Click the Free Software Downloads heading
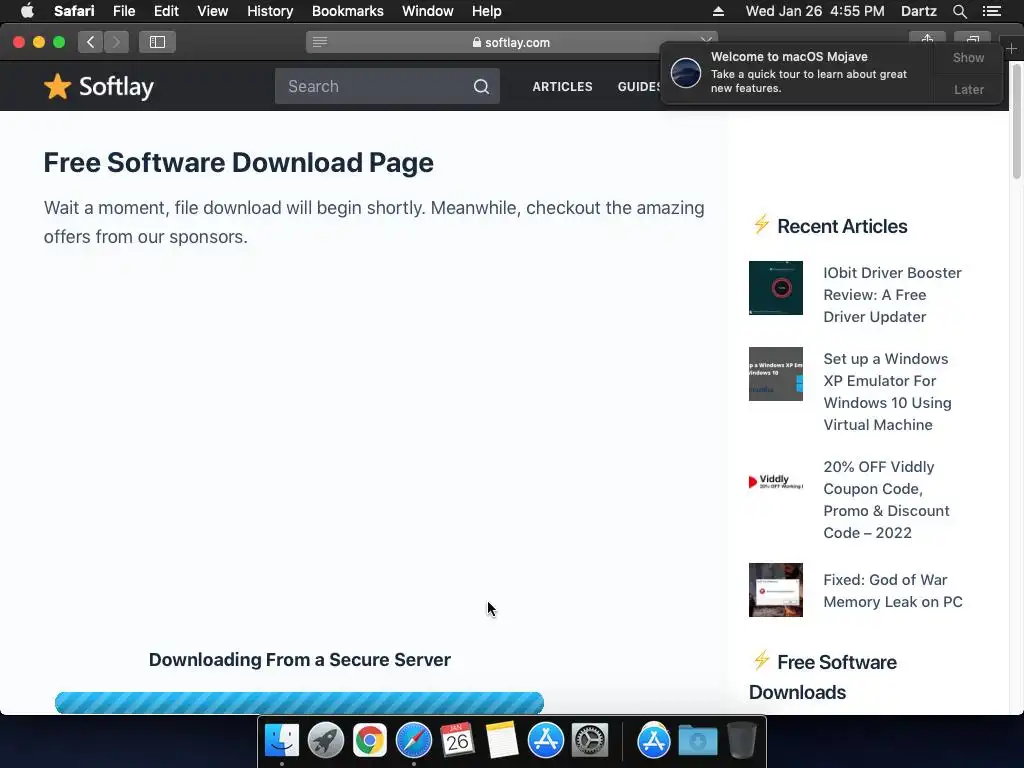The width and height of the screenshot is (1024, 768). pyautogui.click(x=823, y=677)
